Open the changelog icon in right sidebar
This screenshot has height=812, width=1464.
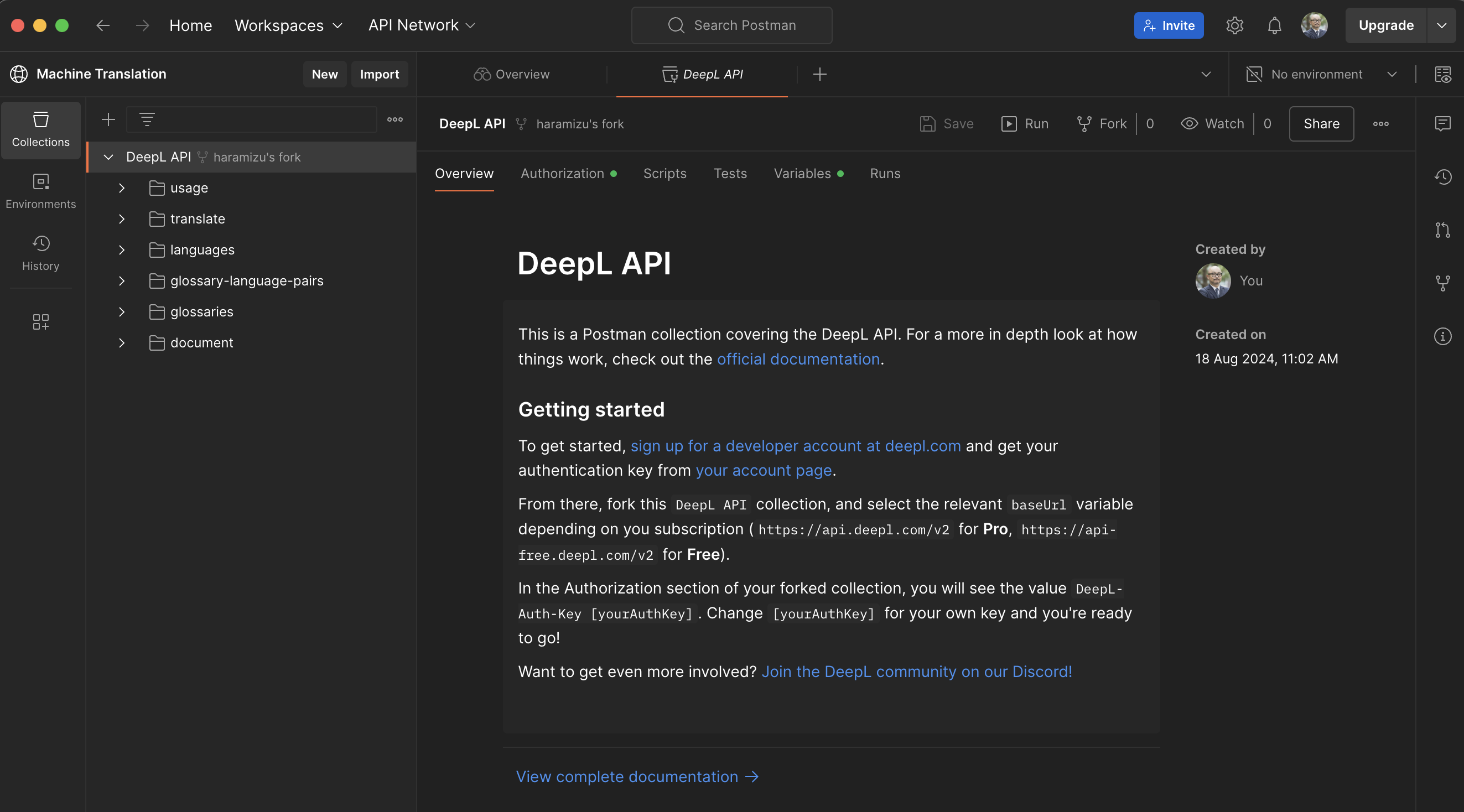(1442, 176)
